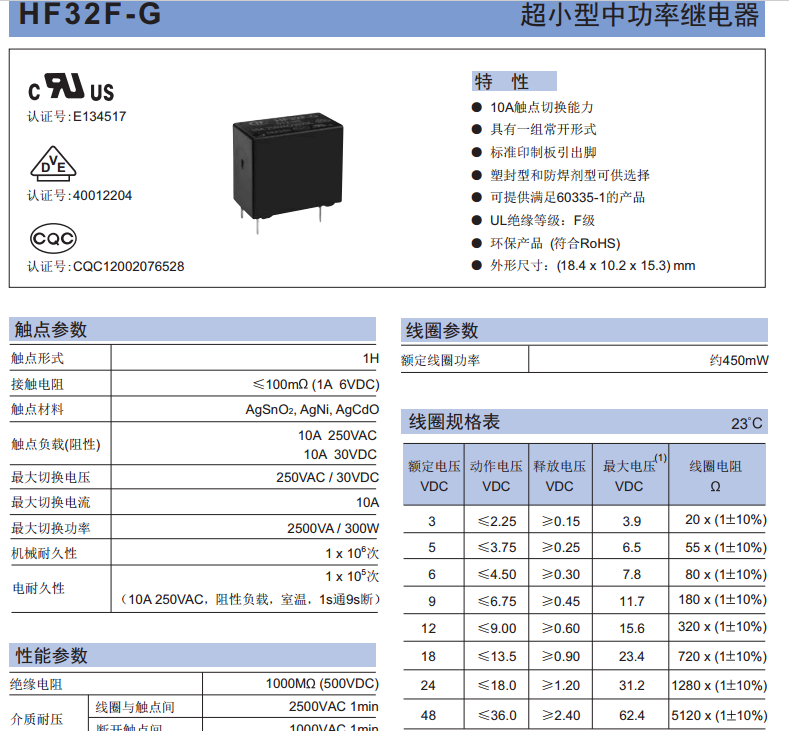Screen dimensions: 789x731
Task: Select certification number E134517
Action: coord(100,117)
